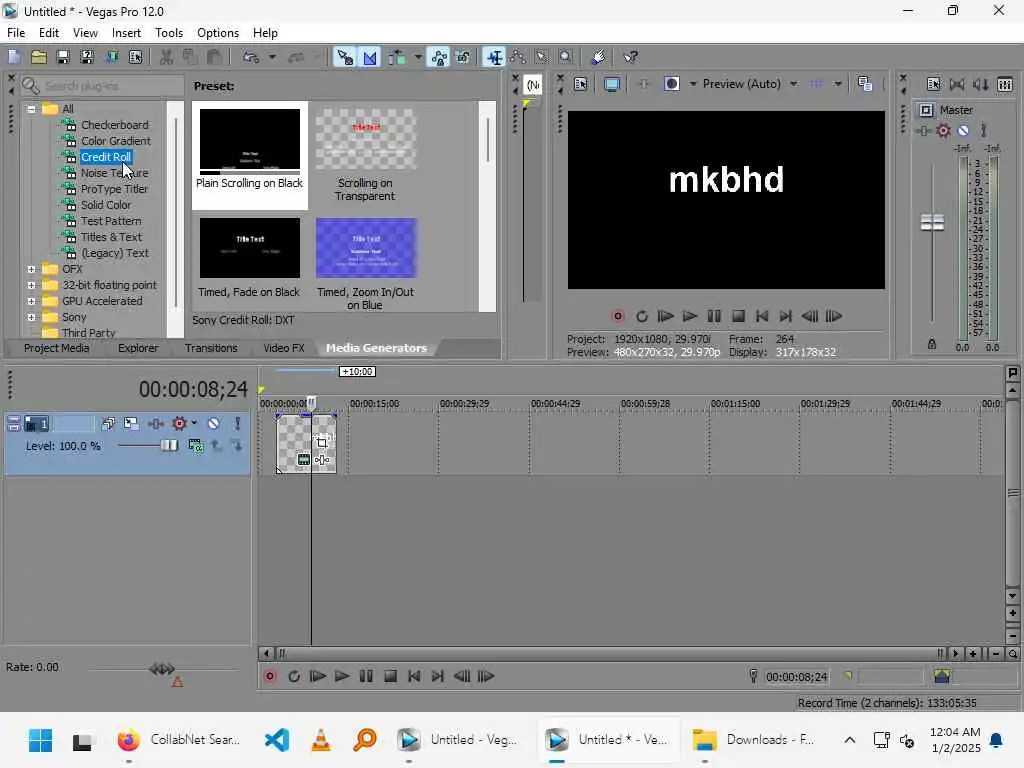Click the track 1 Level slider handle

click(x=168, y=445)
